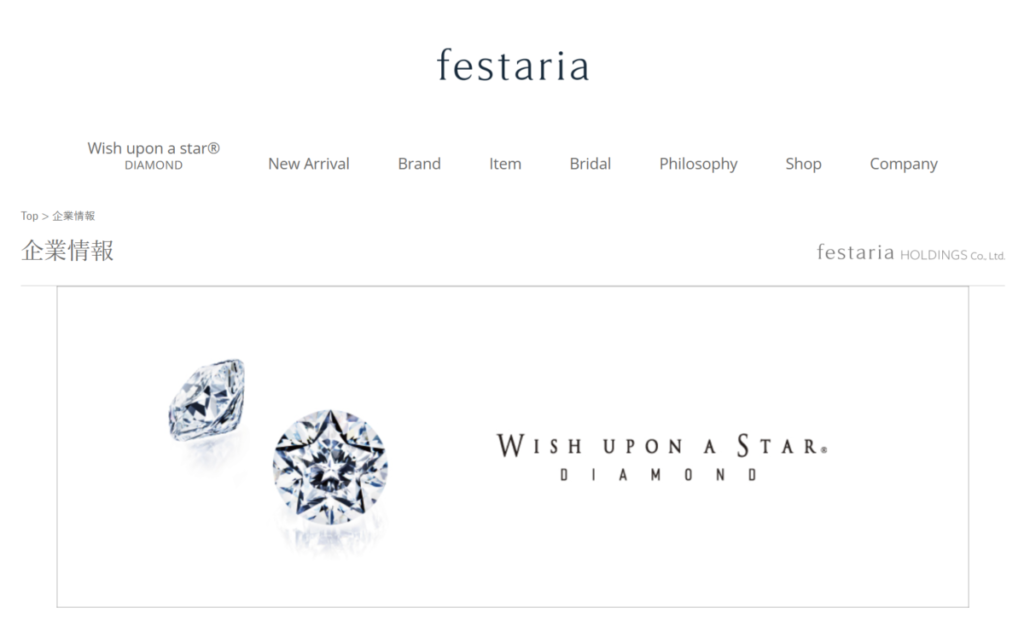Navigate to Shop
1024x625 pixels.
coord(803,164)
